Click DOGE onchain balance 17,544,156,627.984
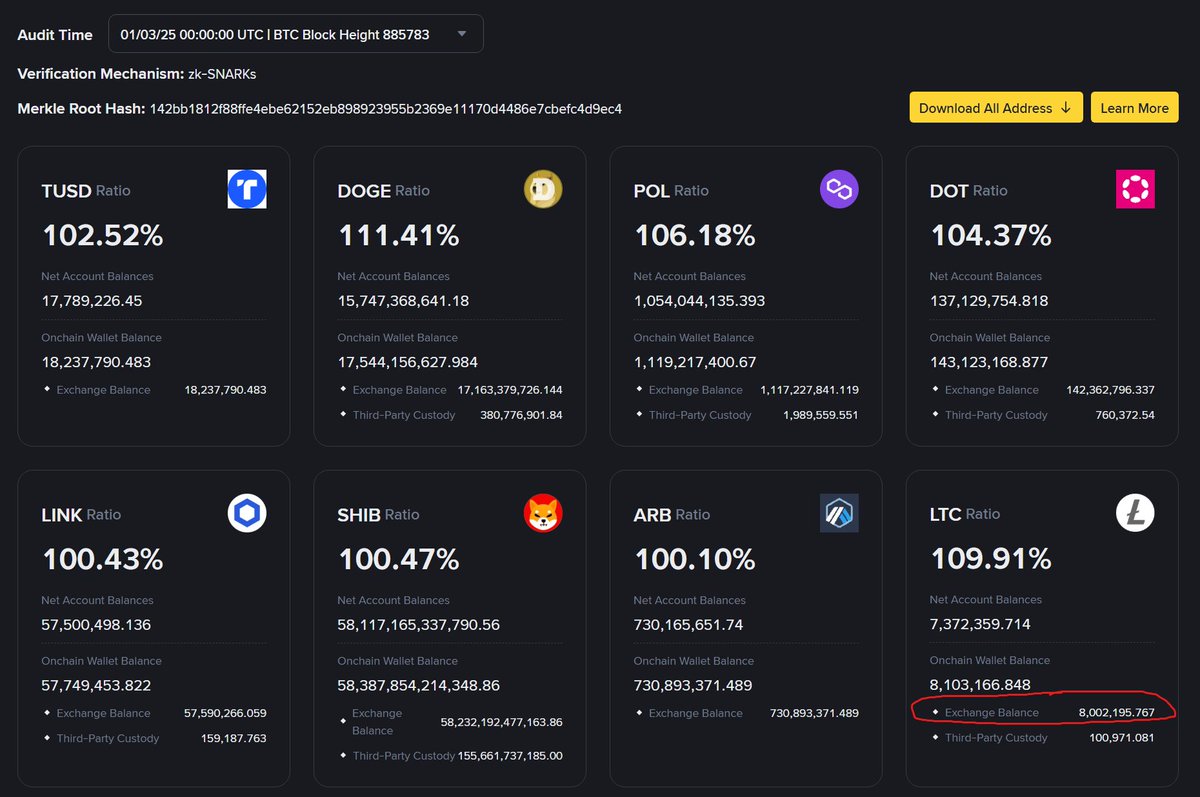The width and height of the screenshot is (1200, 797). click(x=408, y=362)
